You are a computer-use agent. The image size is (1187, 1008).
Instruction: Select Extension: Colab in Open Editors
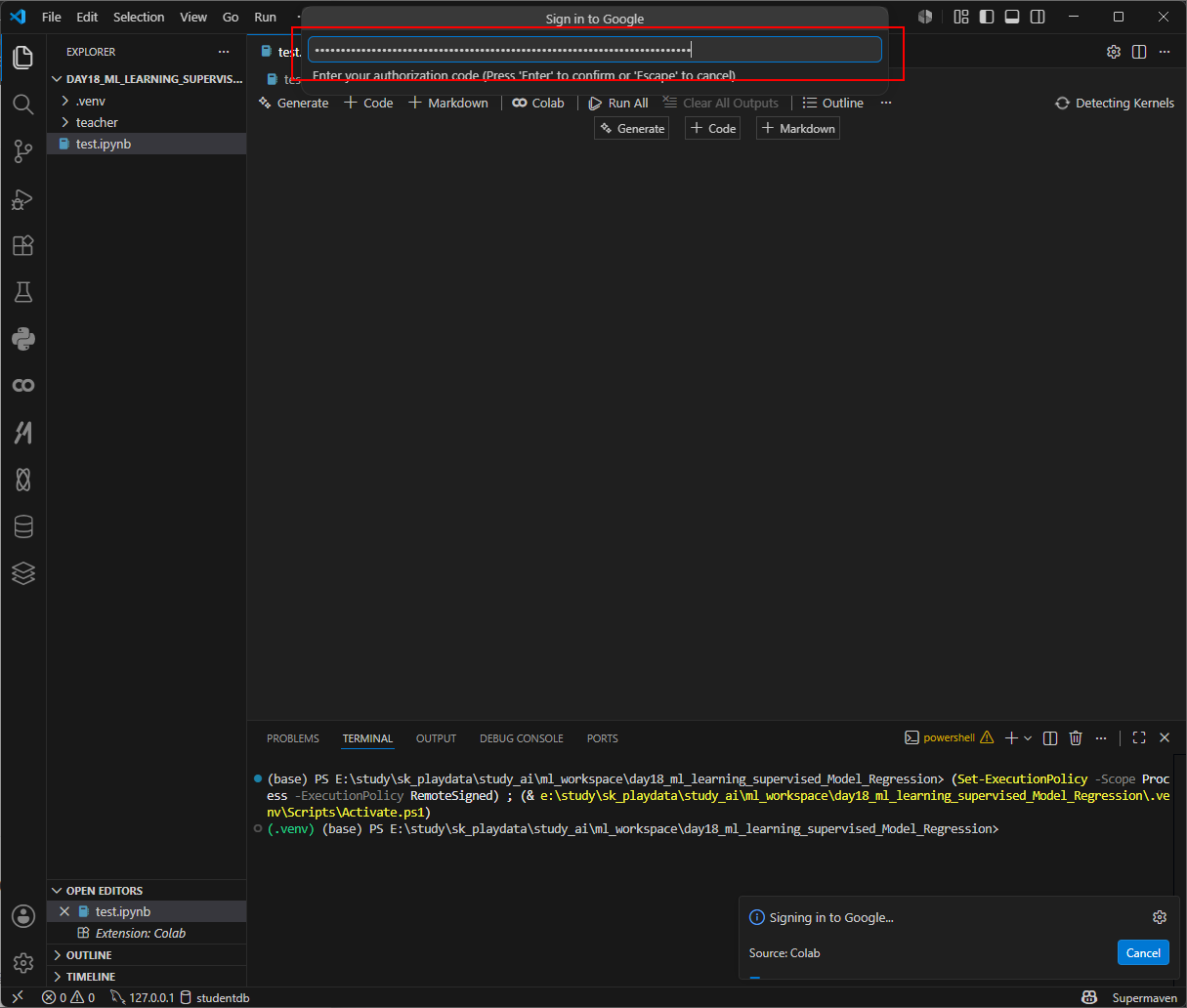(x=147, y=933)
